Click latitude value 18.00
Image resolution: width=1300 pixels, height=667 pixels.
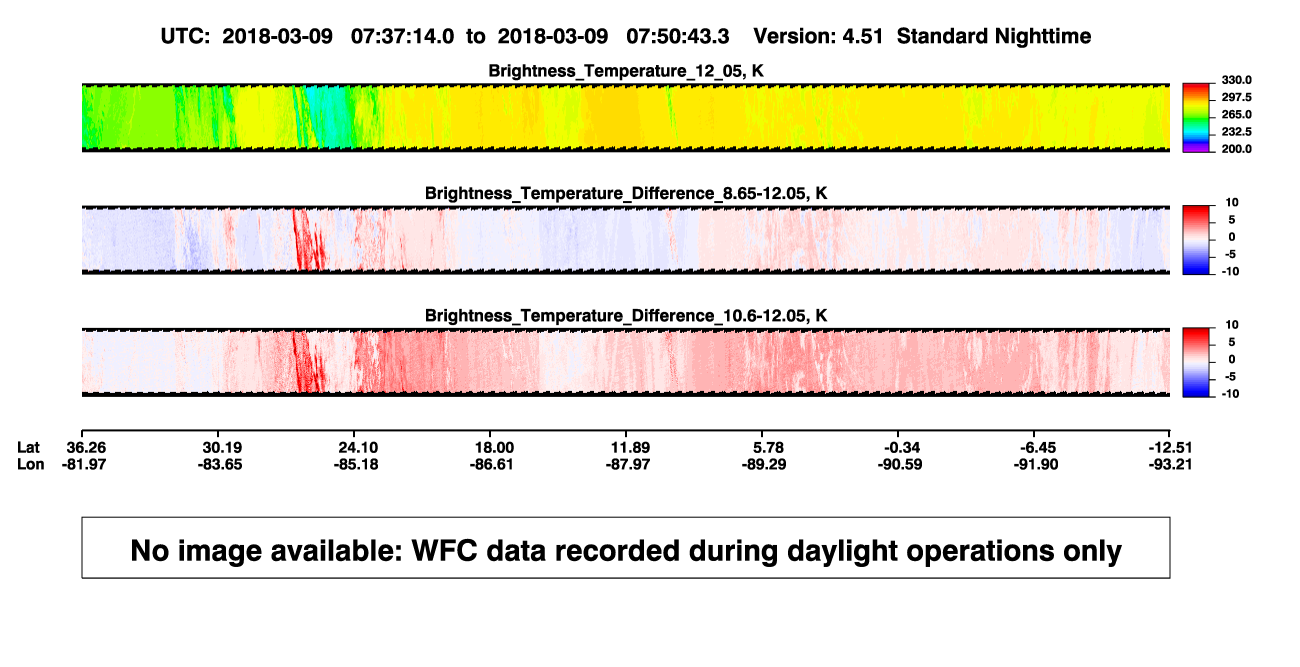[494, 447]
